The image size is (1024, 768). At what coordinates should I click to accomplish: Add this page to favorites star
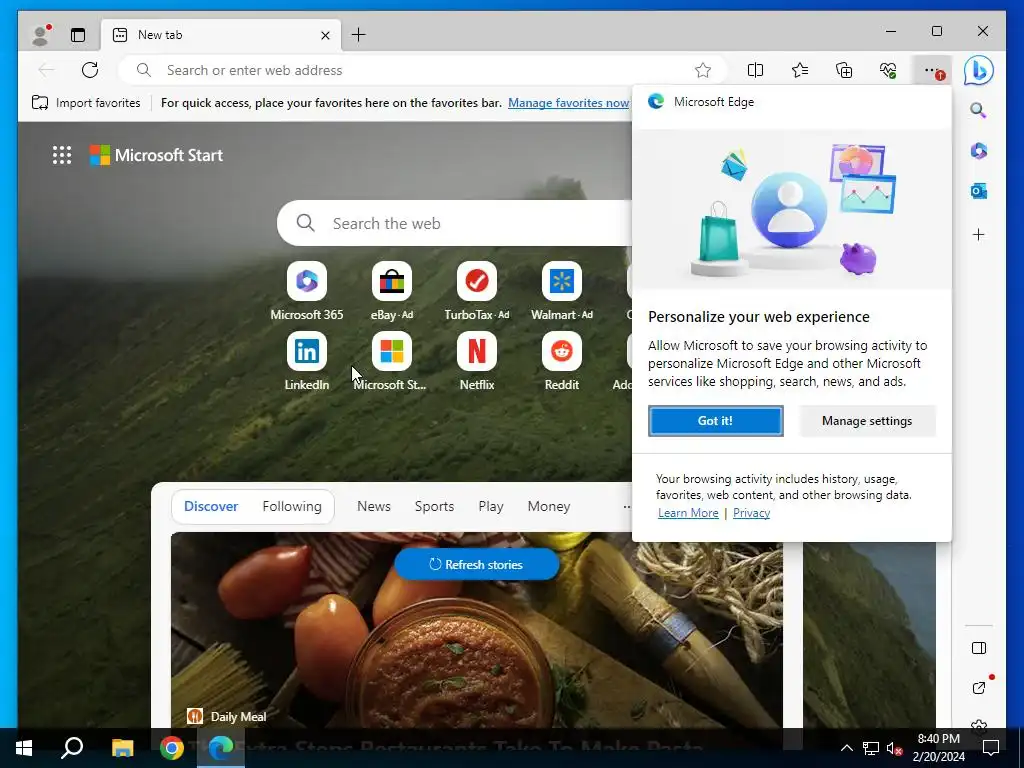click(x=703, y=70)
